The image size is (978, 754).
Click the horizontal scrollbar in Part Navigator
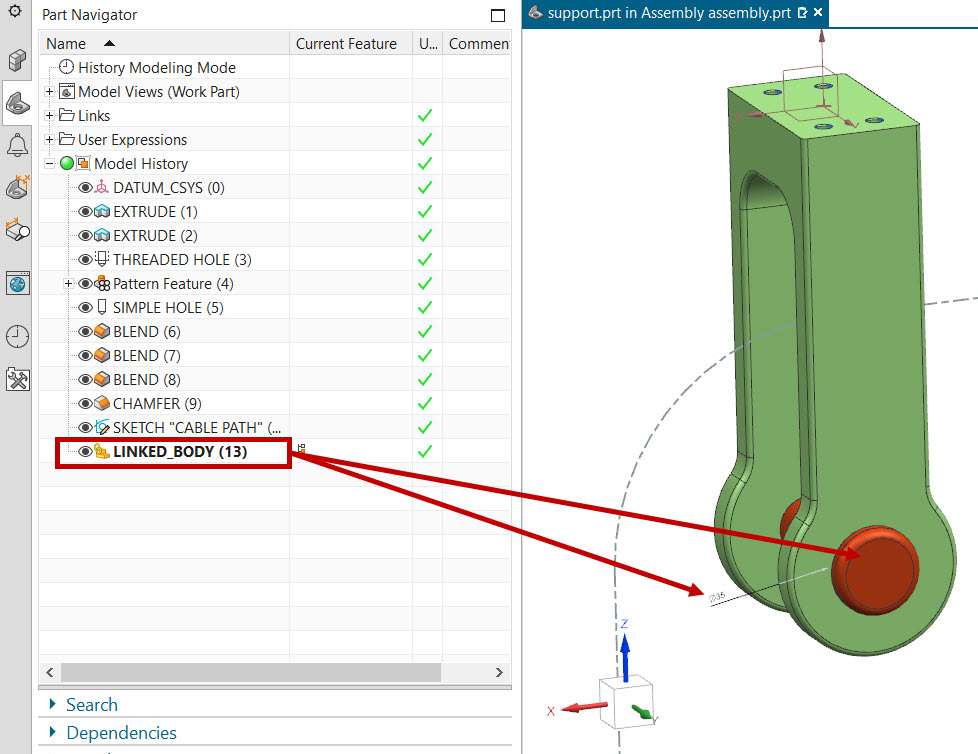coord(250,671)
